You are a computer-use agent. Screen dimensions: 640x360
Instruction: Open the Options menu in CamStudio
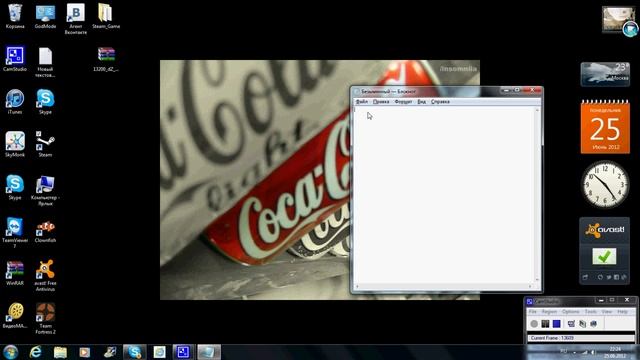(x=571, y=312)
